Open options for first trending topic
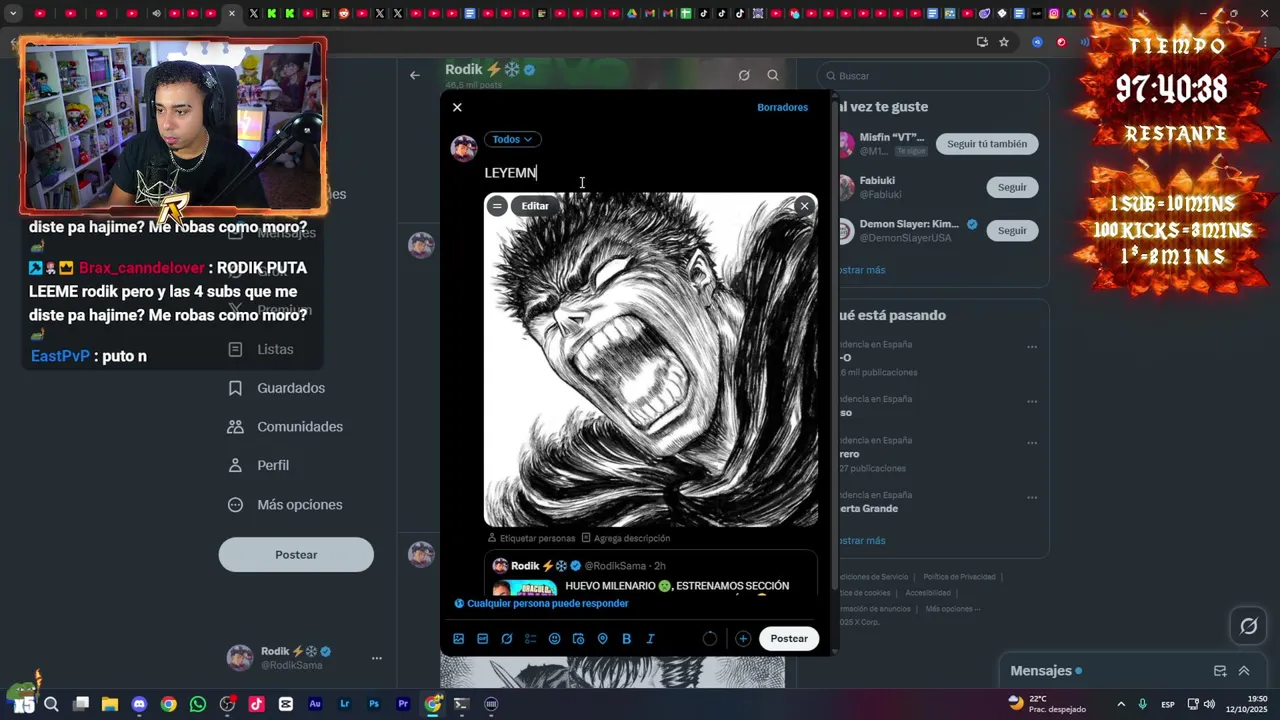The image size is (1280, 720). pos(1032,347)
